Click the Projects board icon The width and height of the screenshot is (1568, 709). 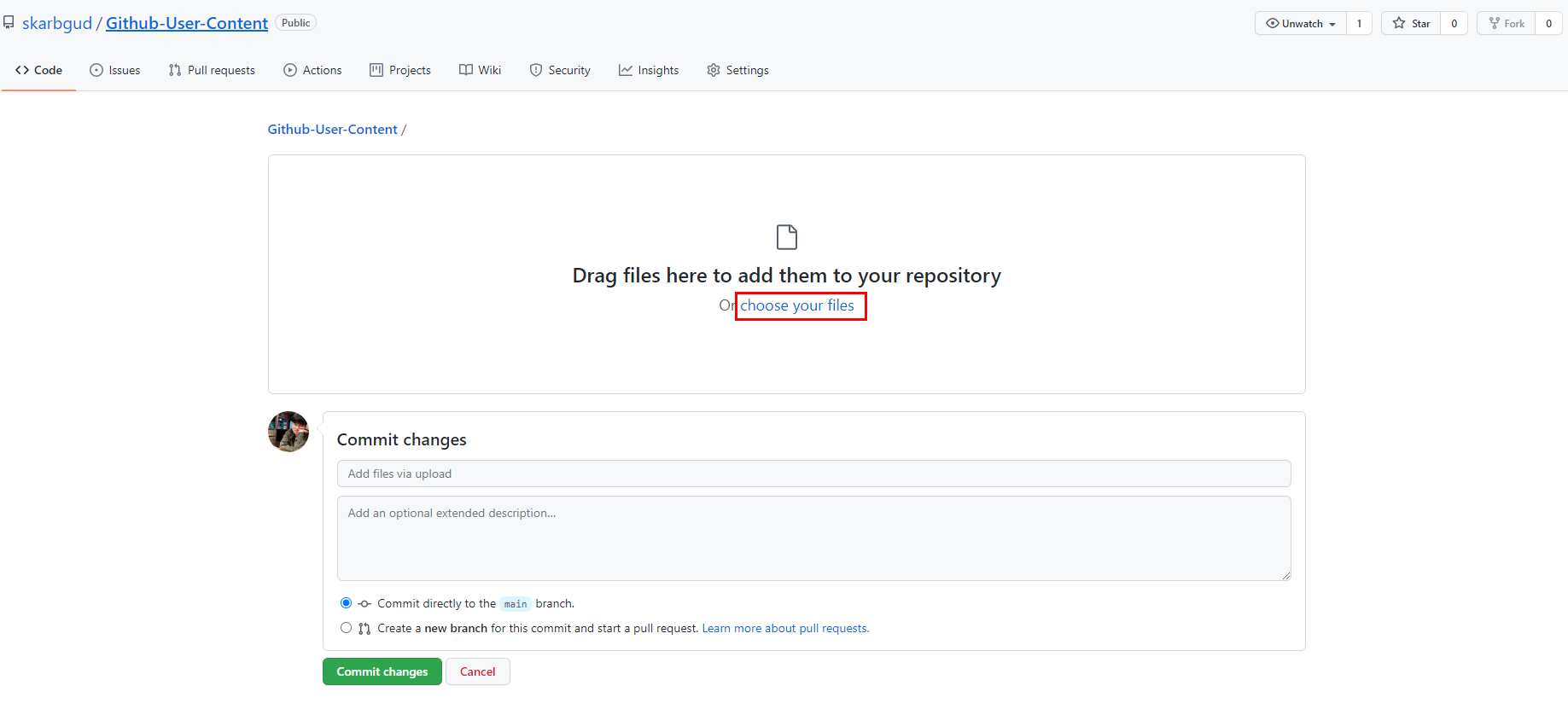376,70
